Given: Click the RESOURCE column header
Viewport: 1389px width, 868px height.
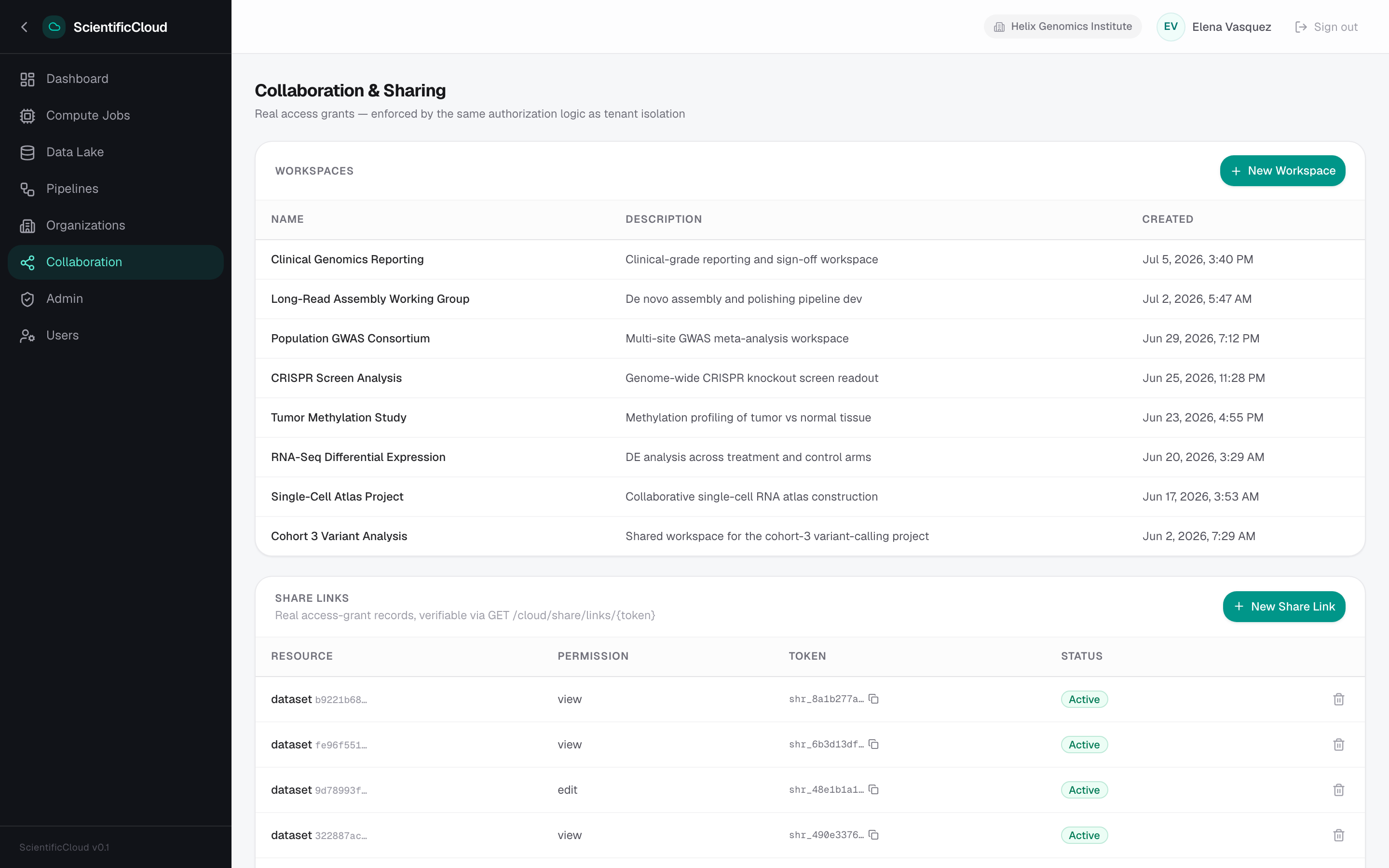Looking at the screenshot, I should (302, 656).
